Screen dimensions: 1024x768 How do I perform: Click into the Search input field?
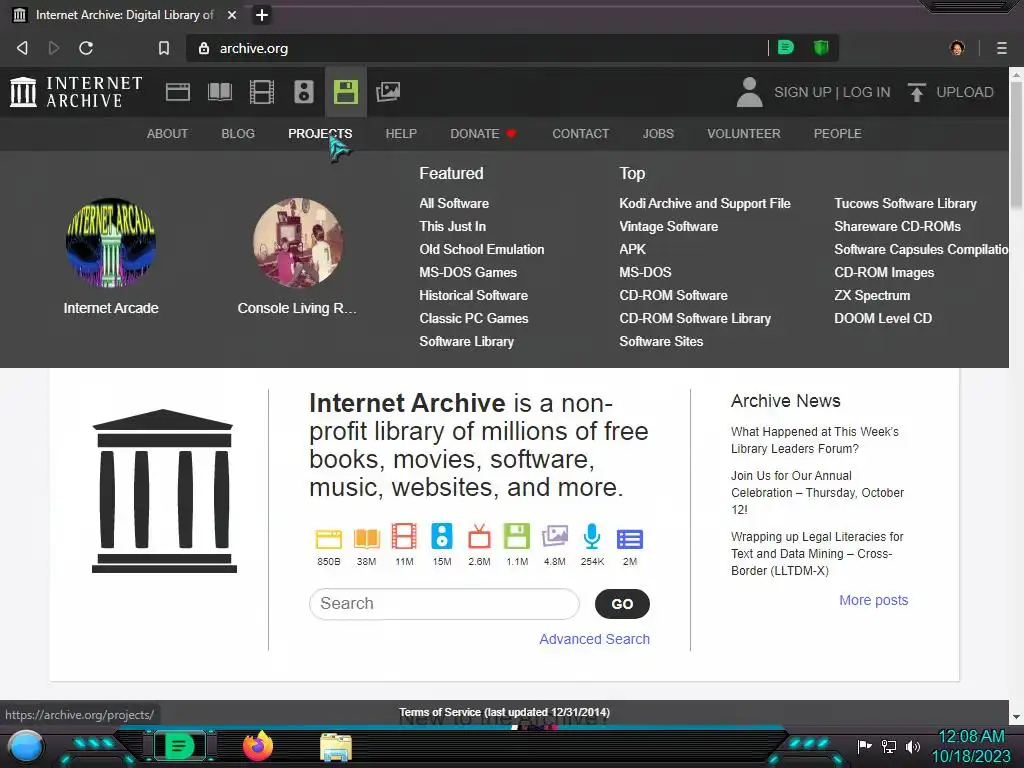(444, 603)
